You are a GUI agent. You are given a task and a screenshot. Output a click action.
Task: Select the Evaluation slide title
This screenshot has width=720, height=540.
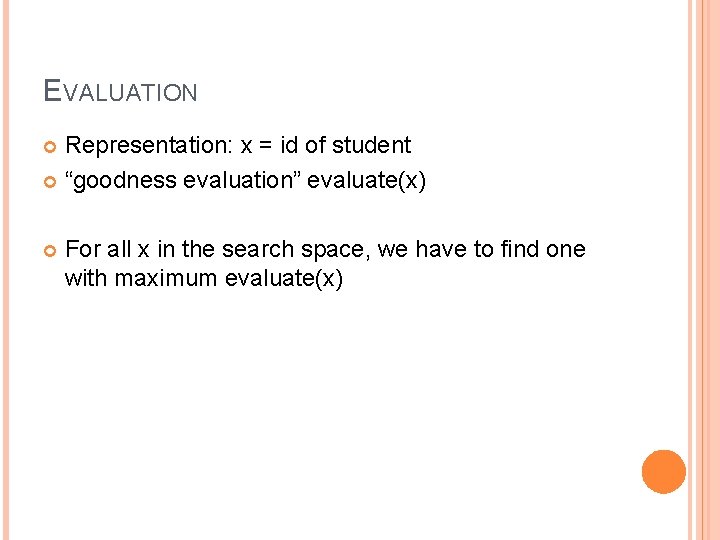[x=120, y=90]
